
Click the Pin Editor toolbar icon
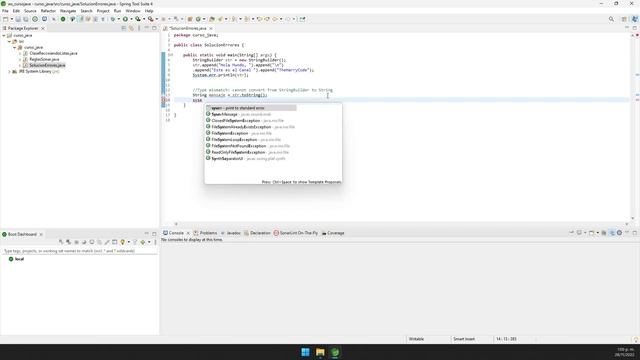point(302,19)
